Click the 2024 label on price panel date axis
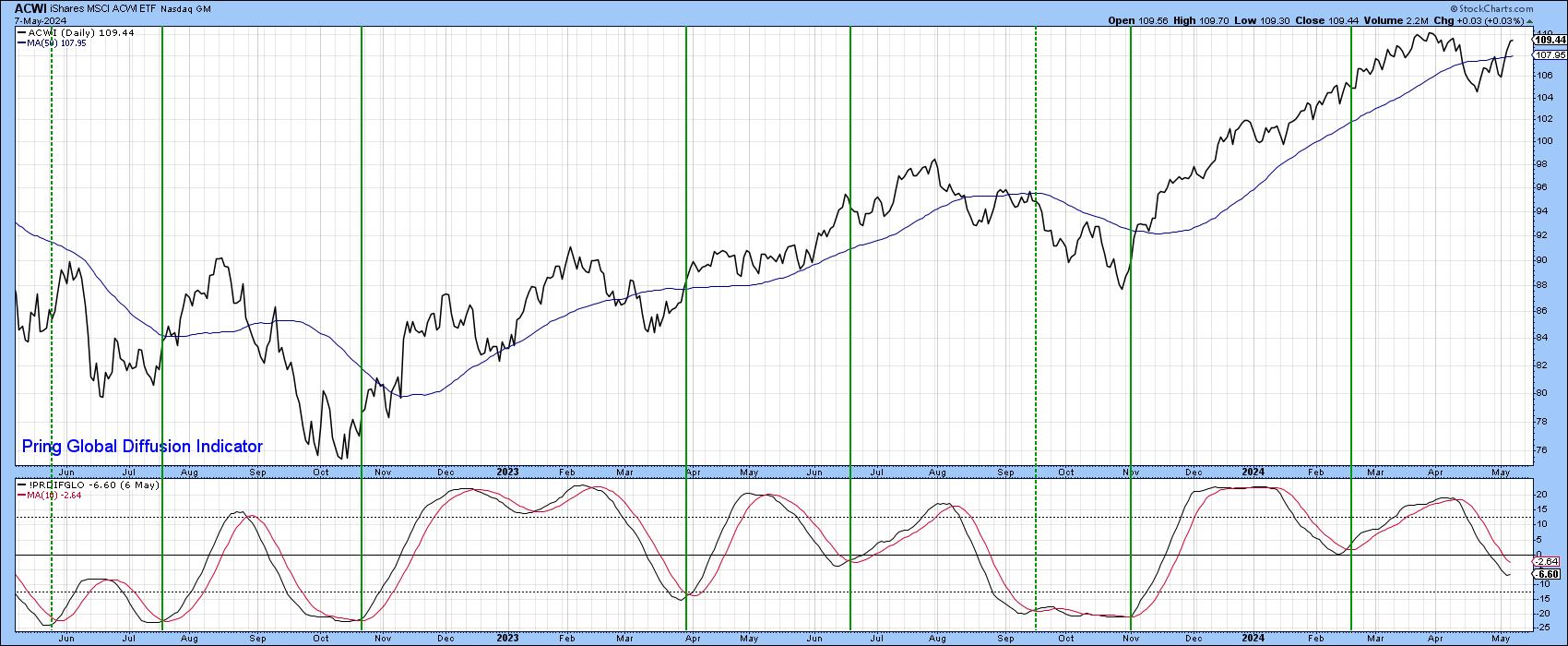The image size is (1568, 646). point(1253,472)
